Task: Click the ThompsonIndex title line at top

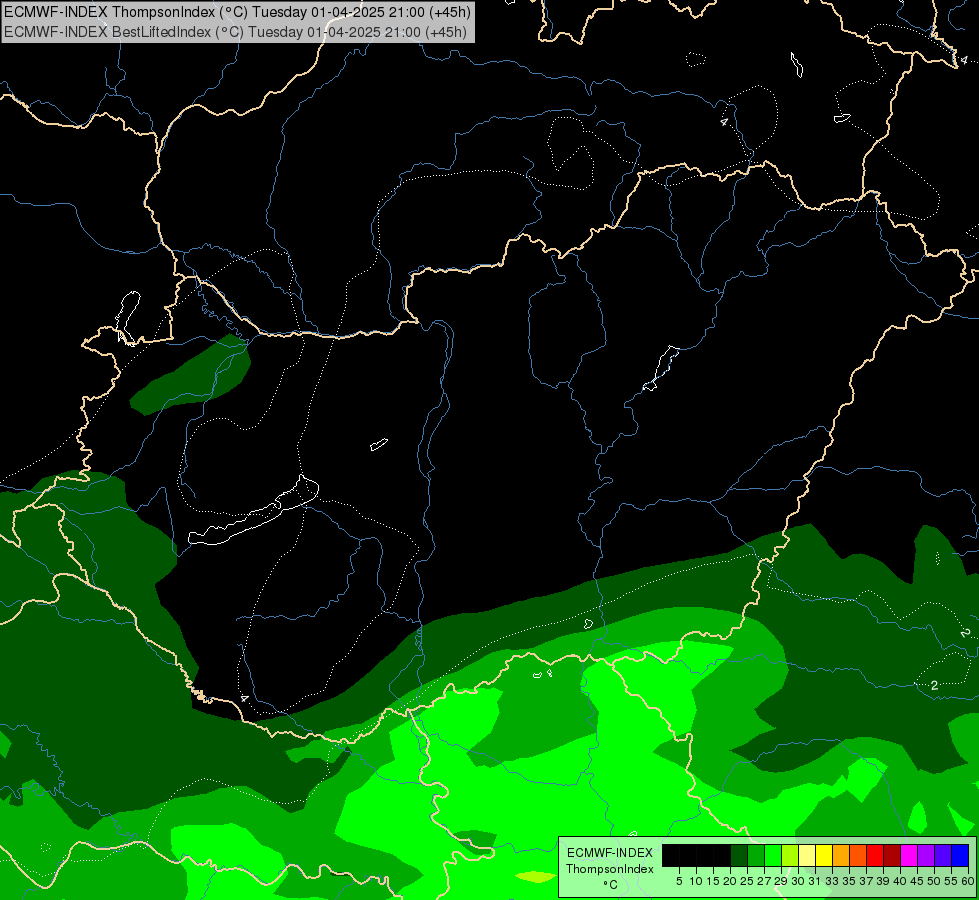Action: [x=237, y=11]
